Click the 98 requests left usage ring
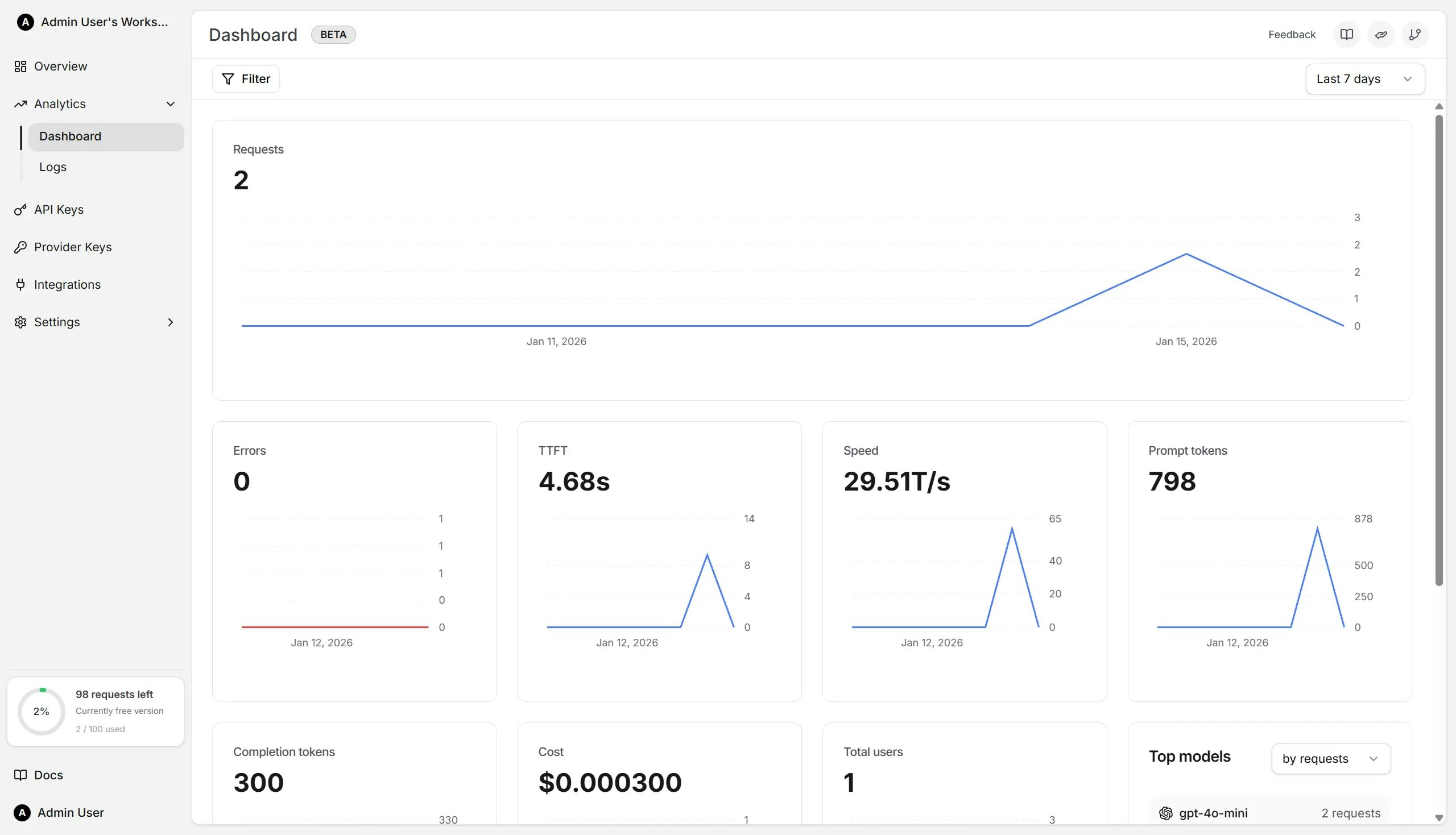This screenshot has height=835, width=1456. (x=42, y=711)
